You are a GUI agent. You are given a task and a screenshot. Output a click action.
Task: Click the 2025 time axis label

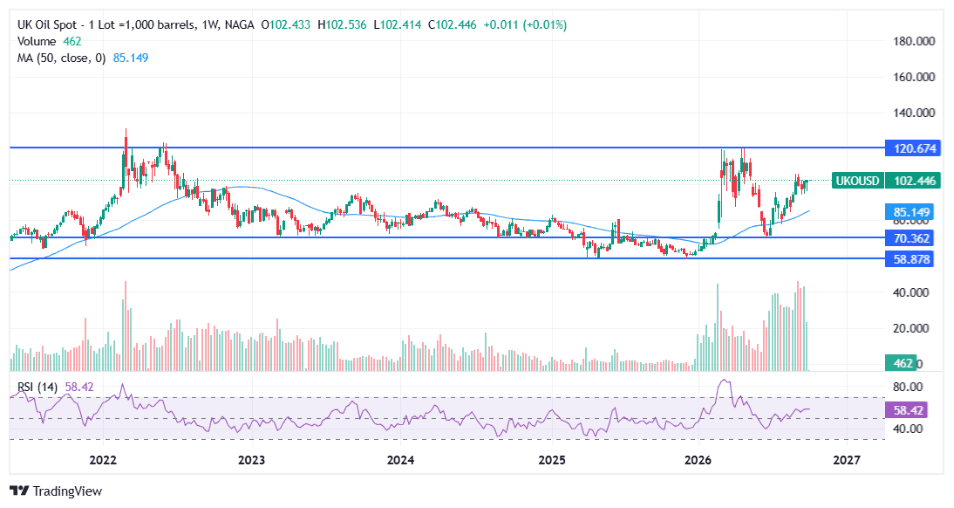pyautogui.click(x=552, y=460)
